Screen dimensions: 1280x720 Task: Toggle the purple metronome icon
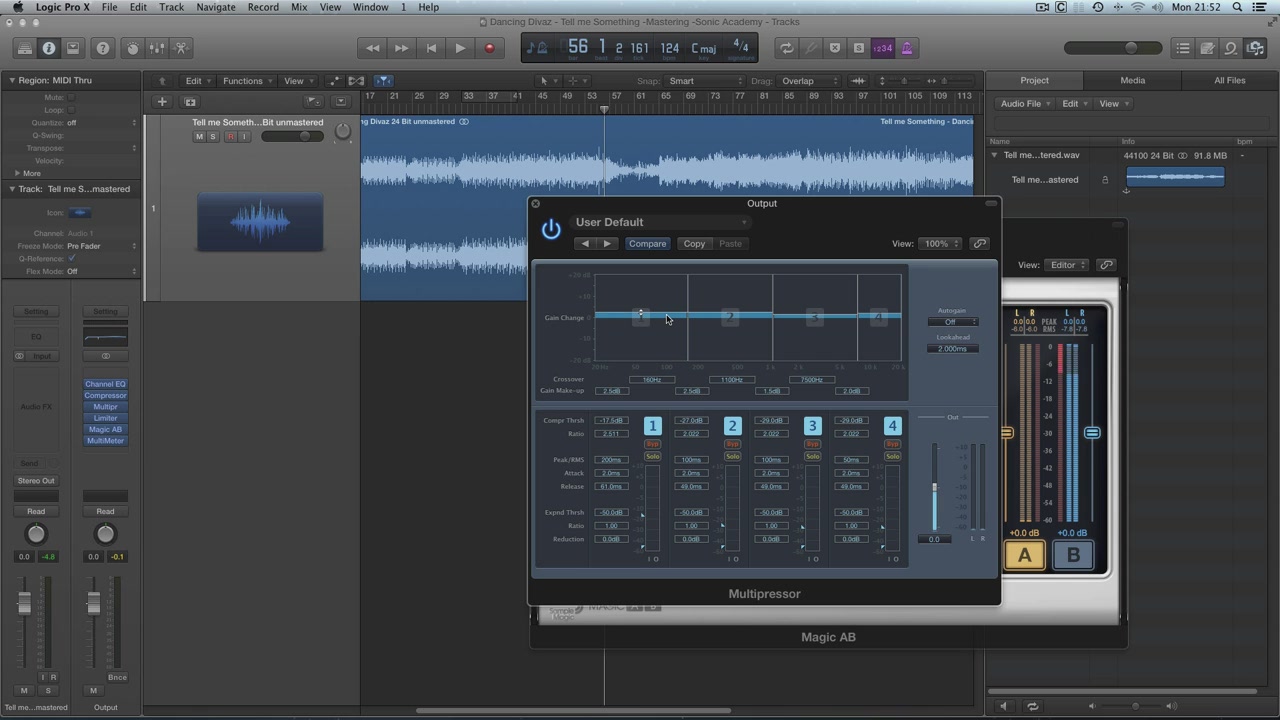coord(907,48)
